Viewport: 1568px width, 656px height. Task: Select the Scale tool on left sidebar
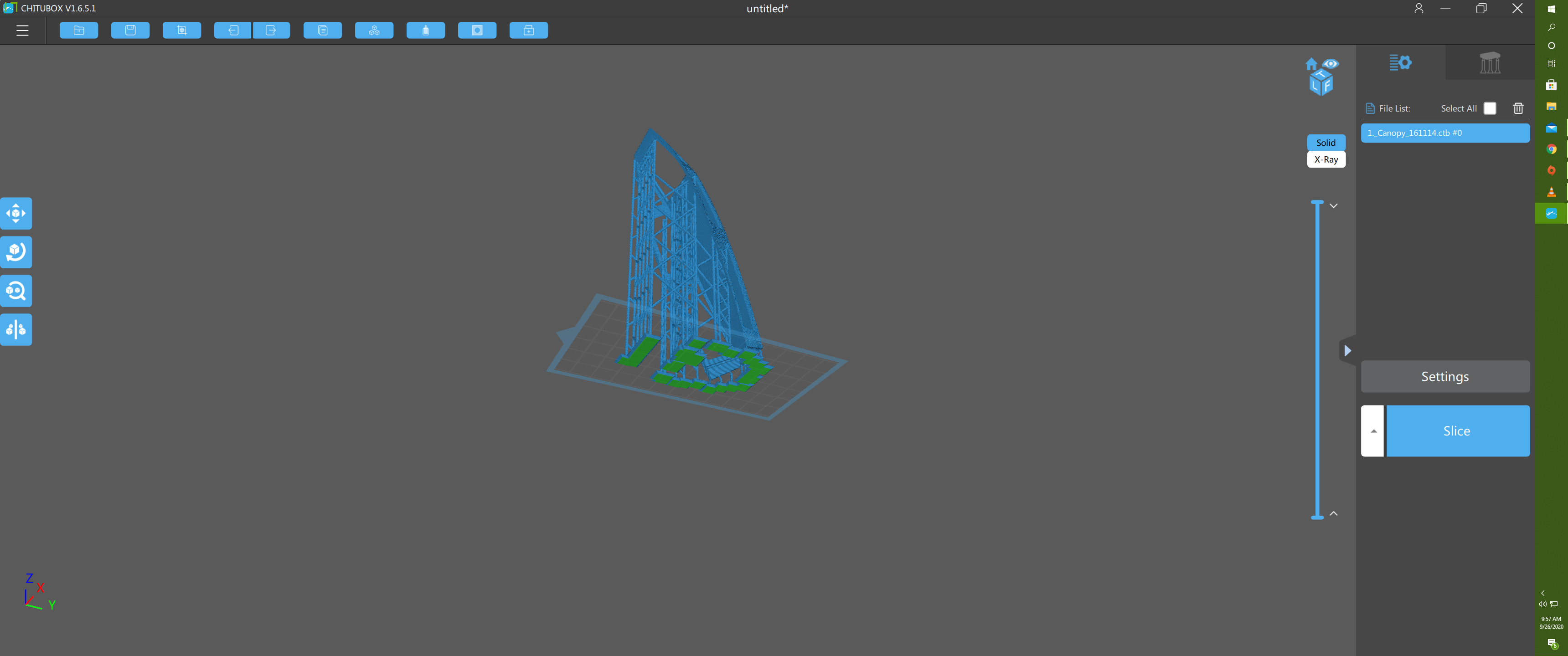tap(16, 291)
